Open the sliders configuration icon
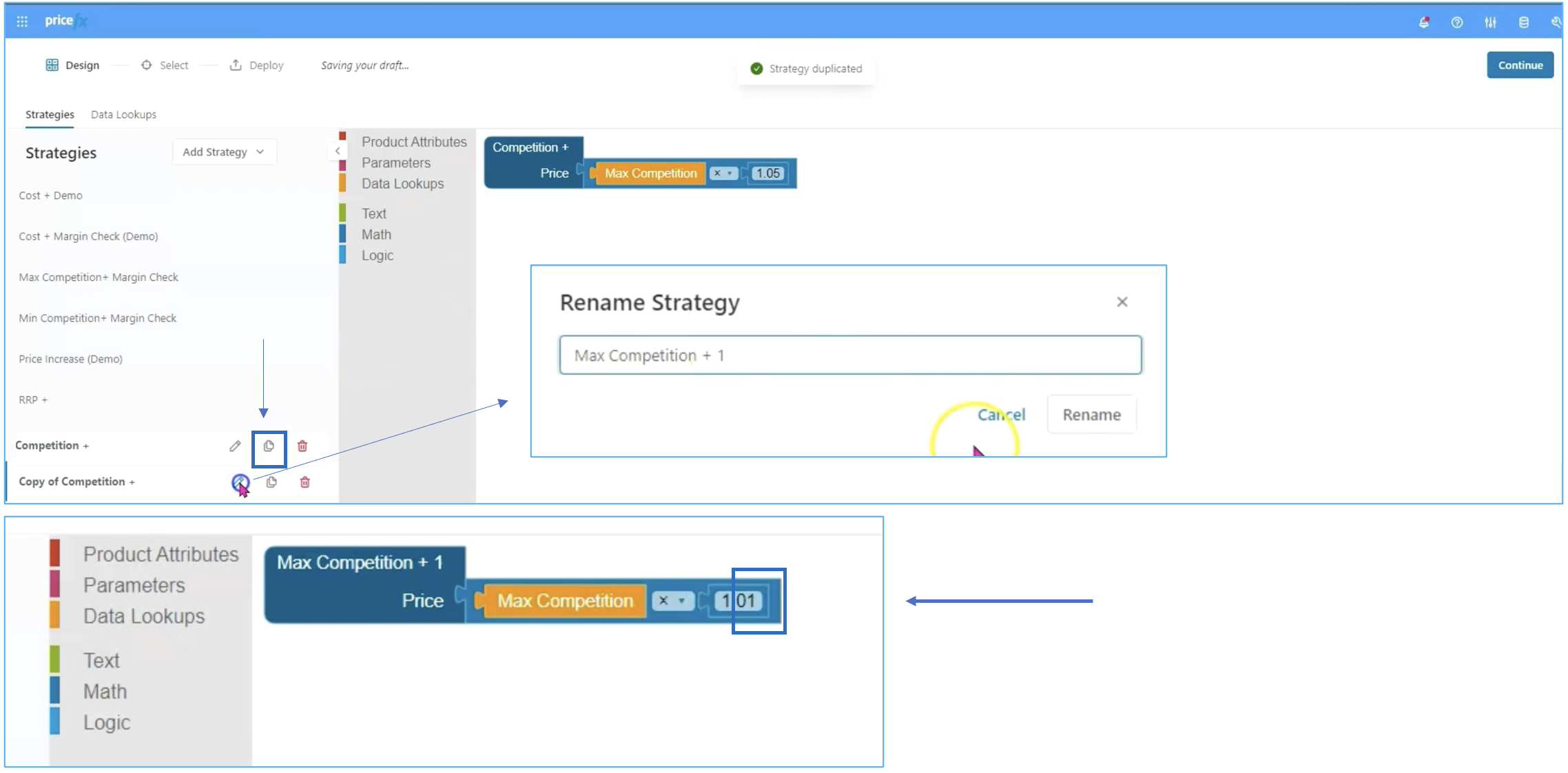The image size is (1568, 773). point(1490,22)
